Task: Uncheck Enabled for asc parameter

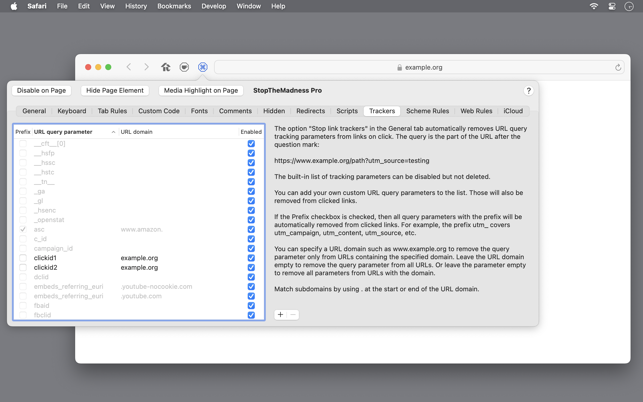Action: pos(251,229)
